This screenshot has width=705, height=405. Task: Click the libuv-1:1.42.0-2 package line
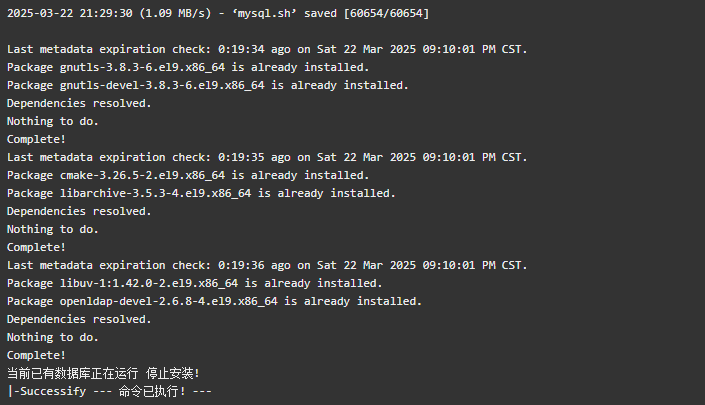(195, 283)
